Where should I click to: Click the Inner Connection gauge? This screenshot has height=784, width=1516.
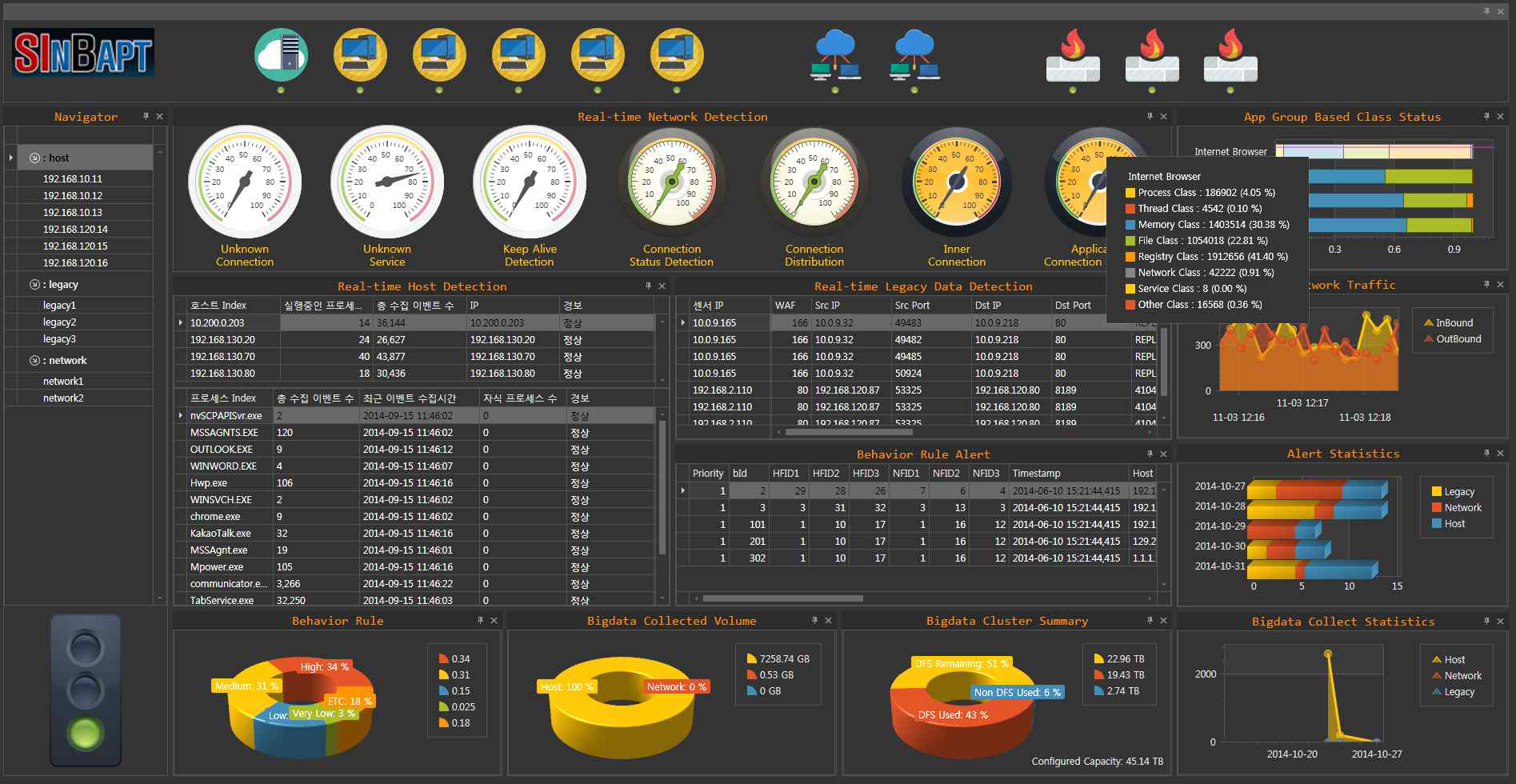point(957,183)
